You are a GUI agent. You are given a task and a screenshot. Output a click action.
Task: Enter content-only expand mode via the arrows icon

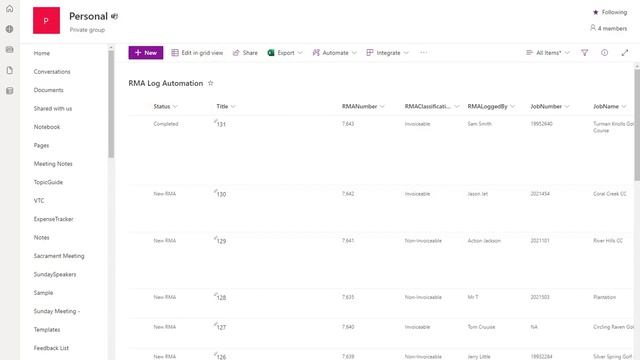(624, 53)
